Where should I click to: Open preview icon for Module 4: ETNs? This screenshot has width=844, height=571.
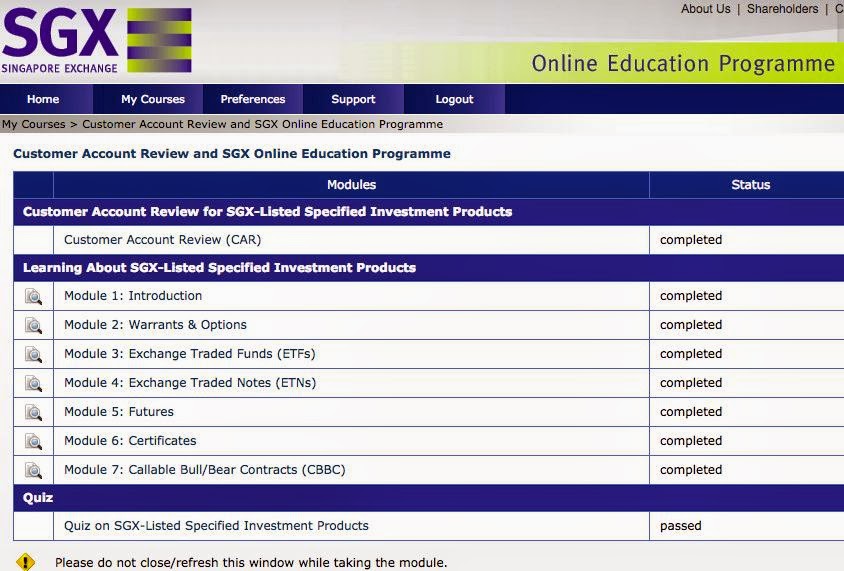click(x=33, y=383)
